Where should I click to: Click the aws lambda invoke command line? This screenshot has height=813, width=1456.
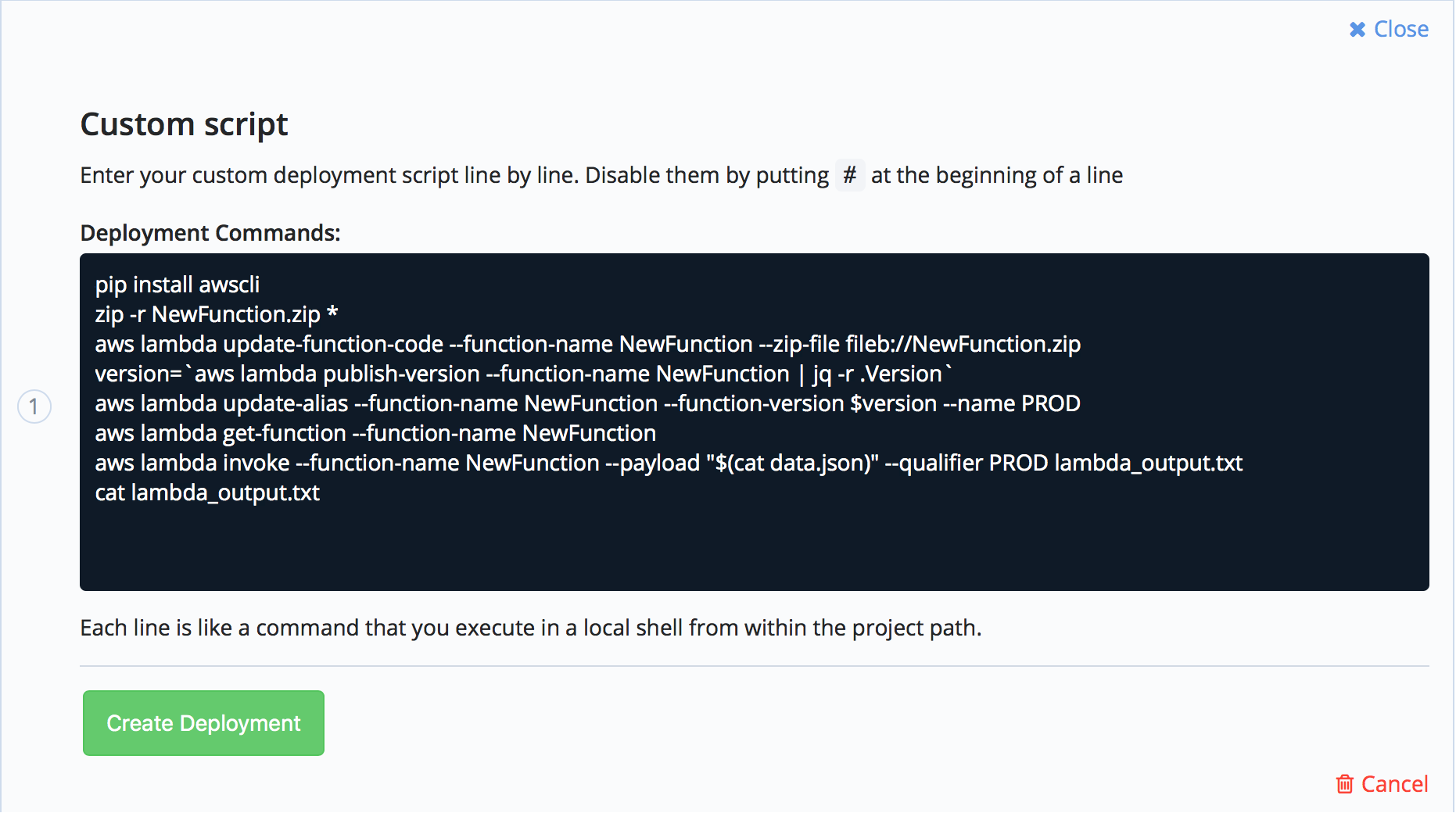(669, 463)
